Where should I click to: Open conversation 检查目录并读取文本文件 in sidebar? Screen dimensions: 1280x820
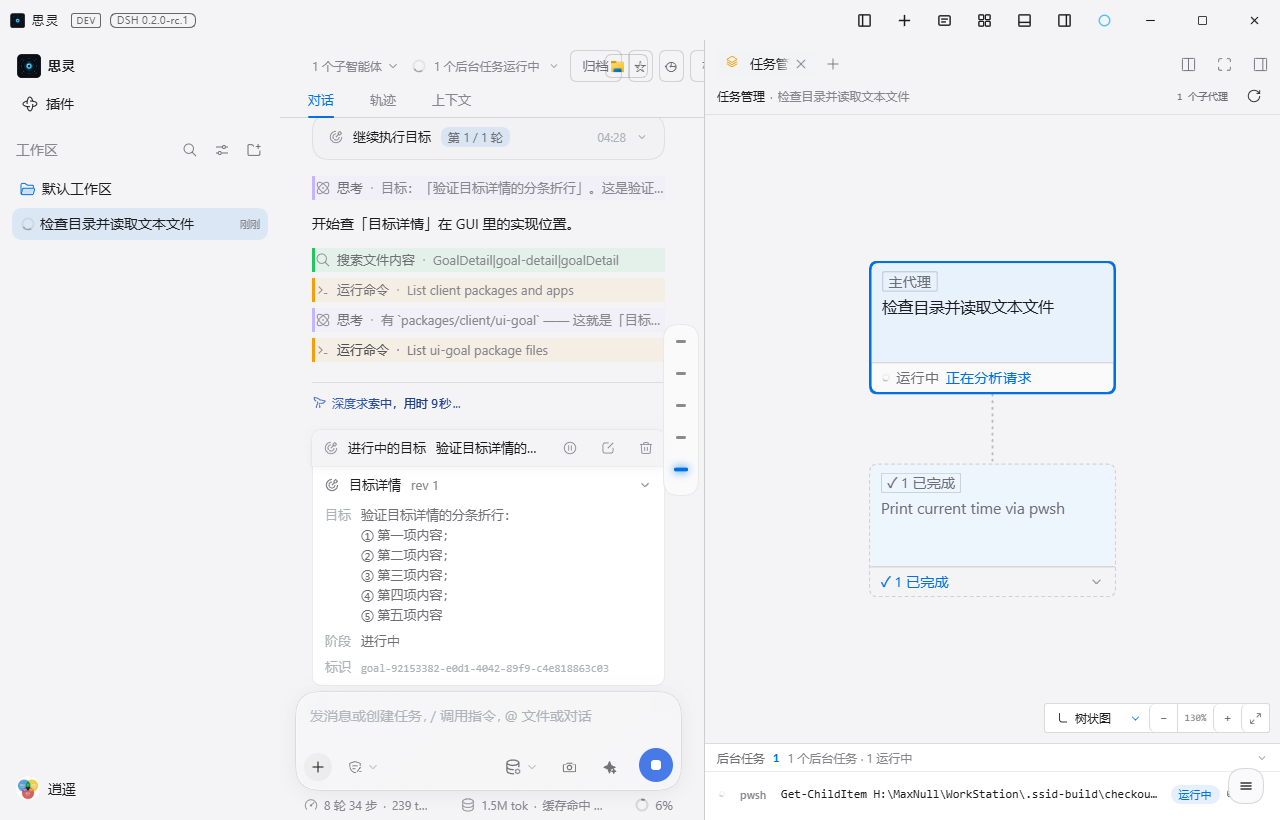[x=140, y=224]
